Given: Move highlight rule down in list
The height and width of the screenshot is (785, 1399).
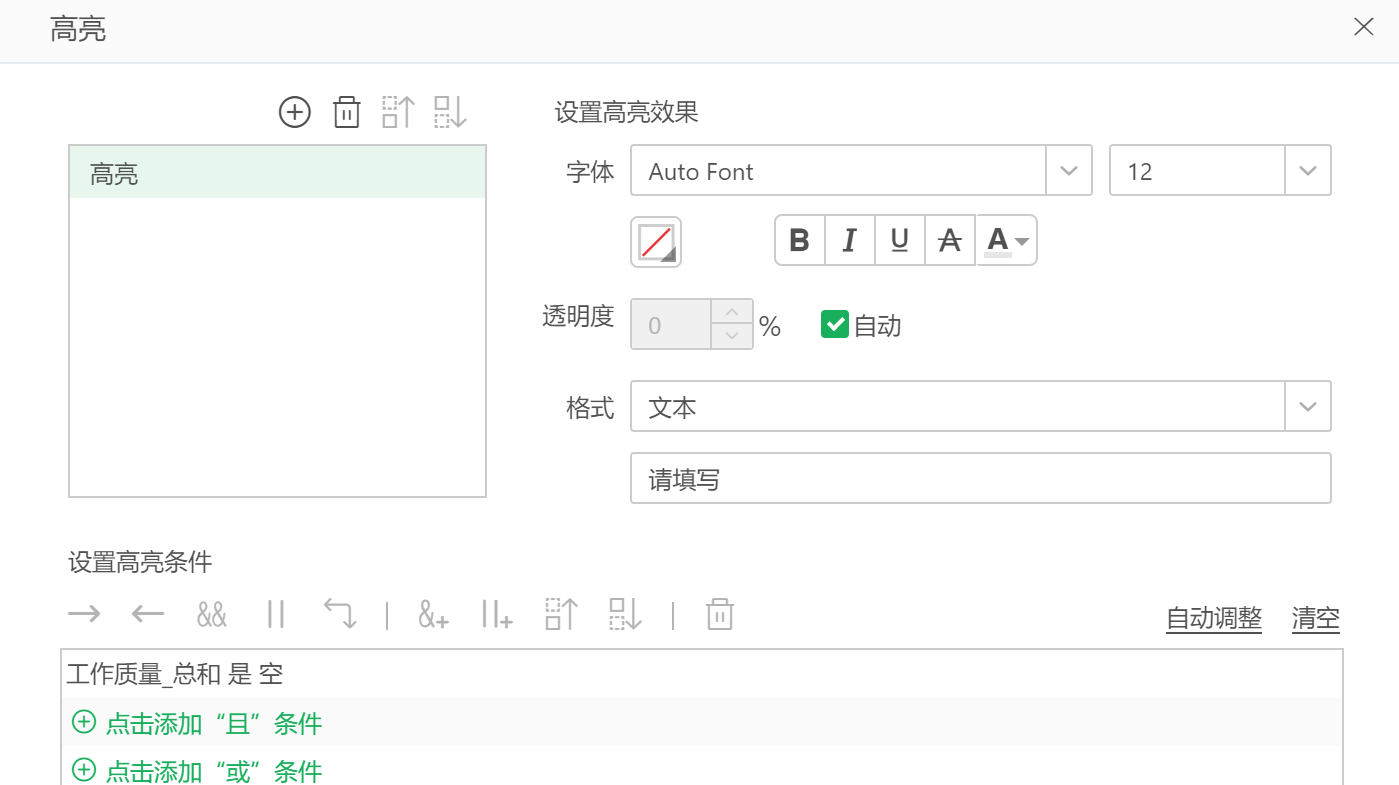Looking at the screenshot, I should [x=450, y=112].
